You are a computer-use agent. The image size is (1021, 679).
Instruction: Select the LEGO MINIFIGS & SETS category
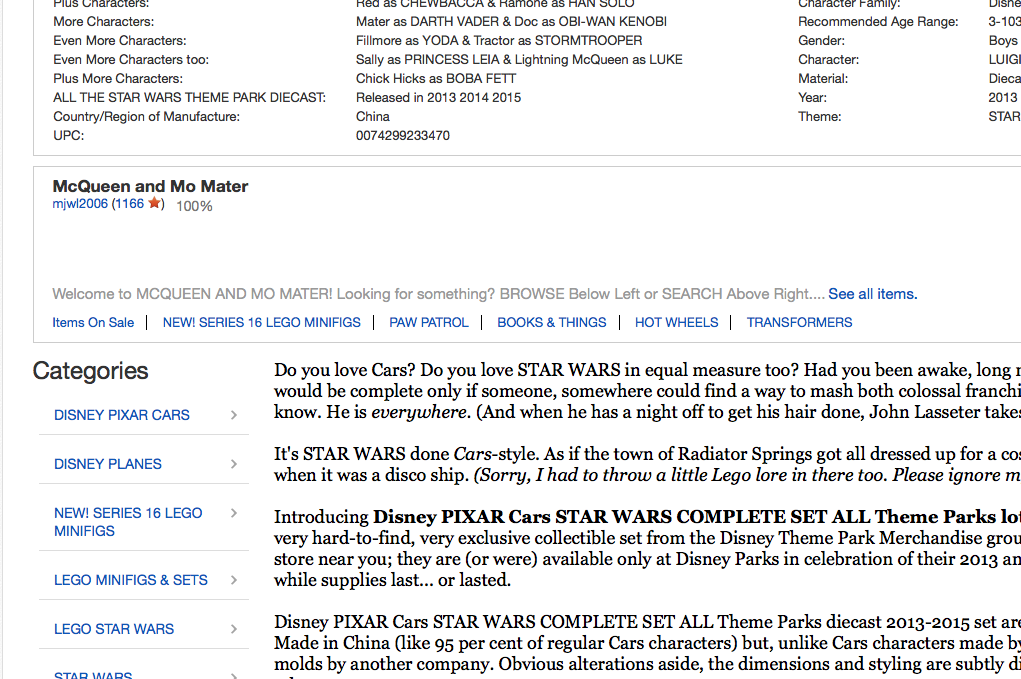point(131,579)
